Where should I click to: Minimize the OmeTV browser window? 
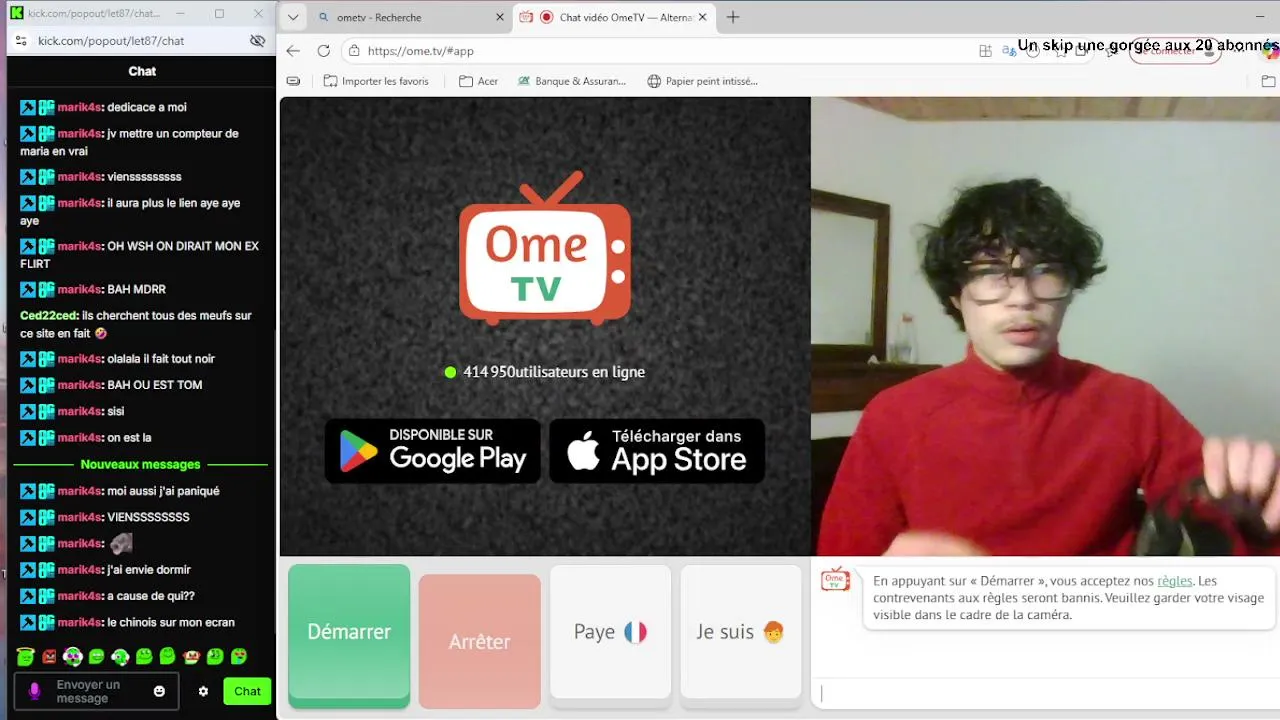pos(1259,17)
